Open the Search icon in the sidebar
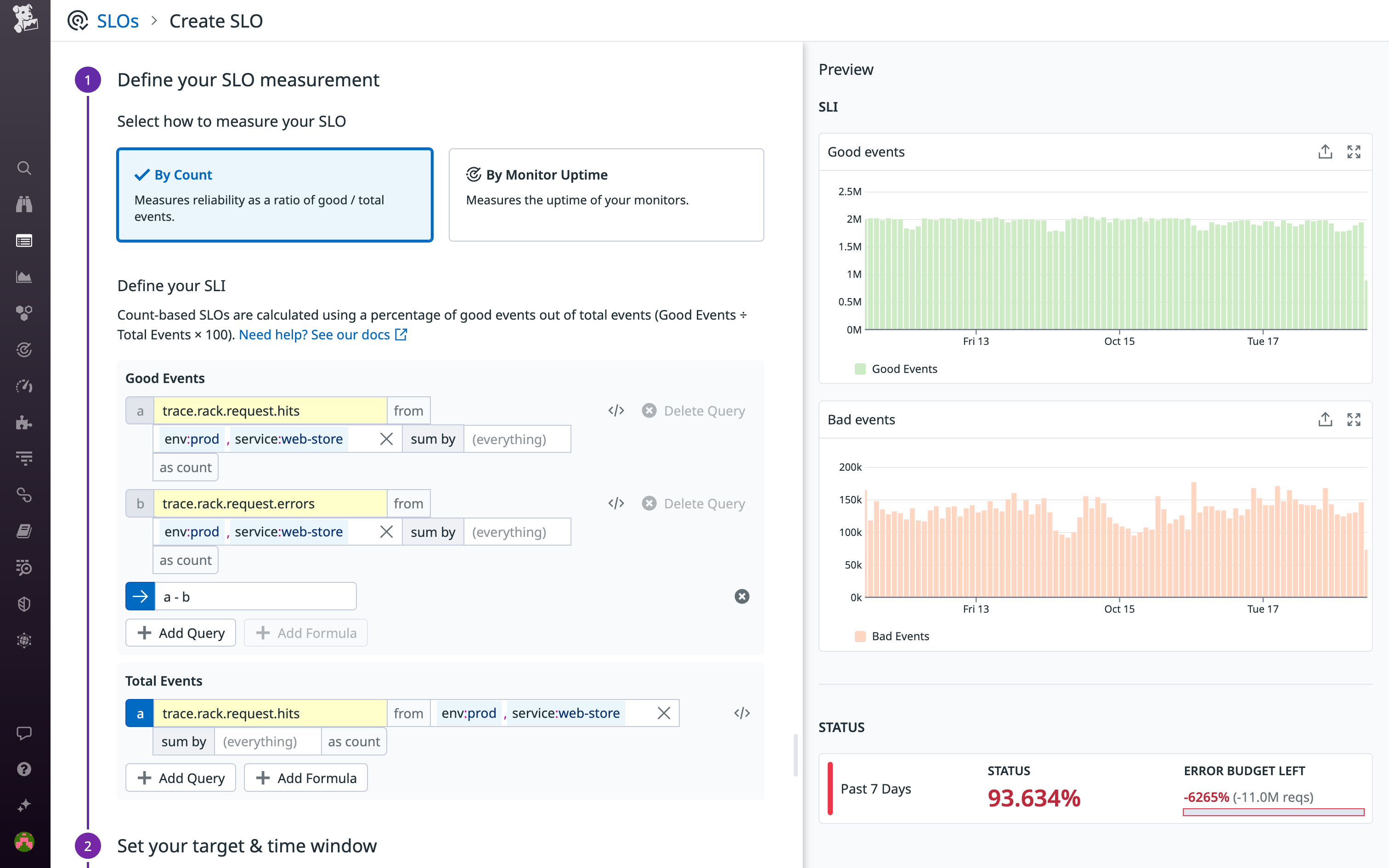 click(24, 168)
